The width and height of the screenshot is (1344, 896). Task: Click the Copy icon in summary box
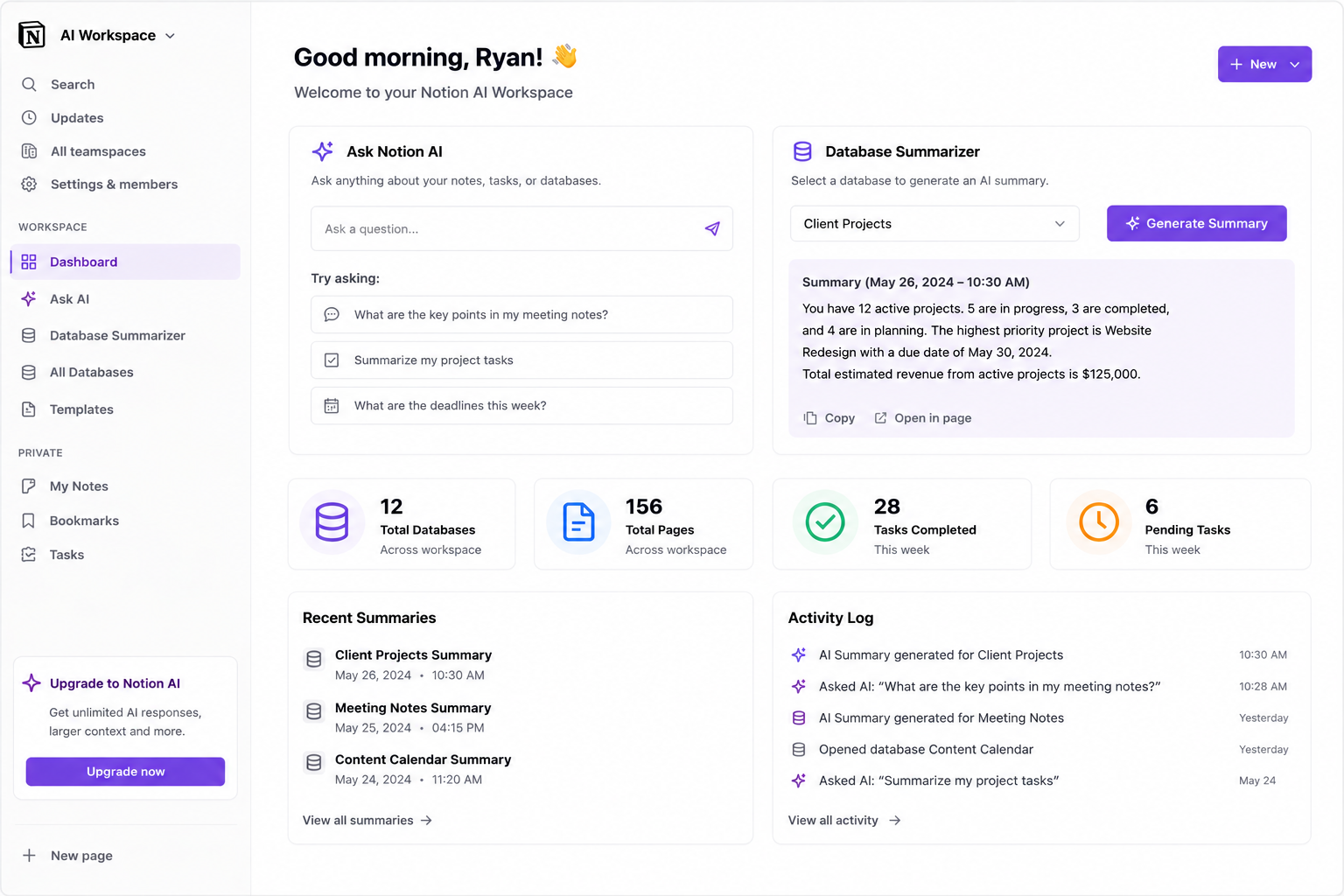[810, 418]
